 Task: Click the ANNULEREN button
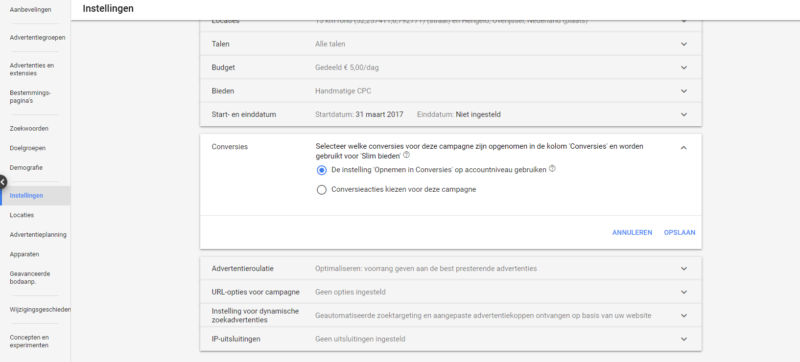[x=632, y=232]
